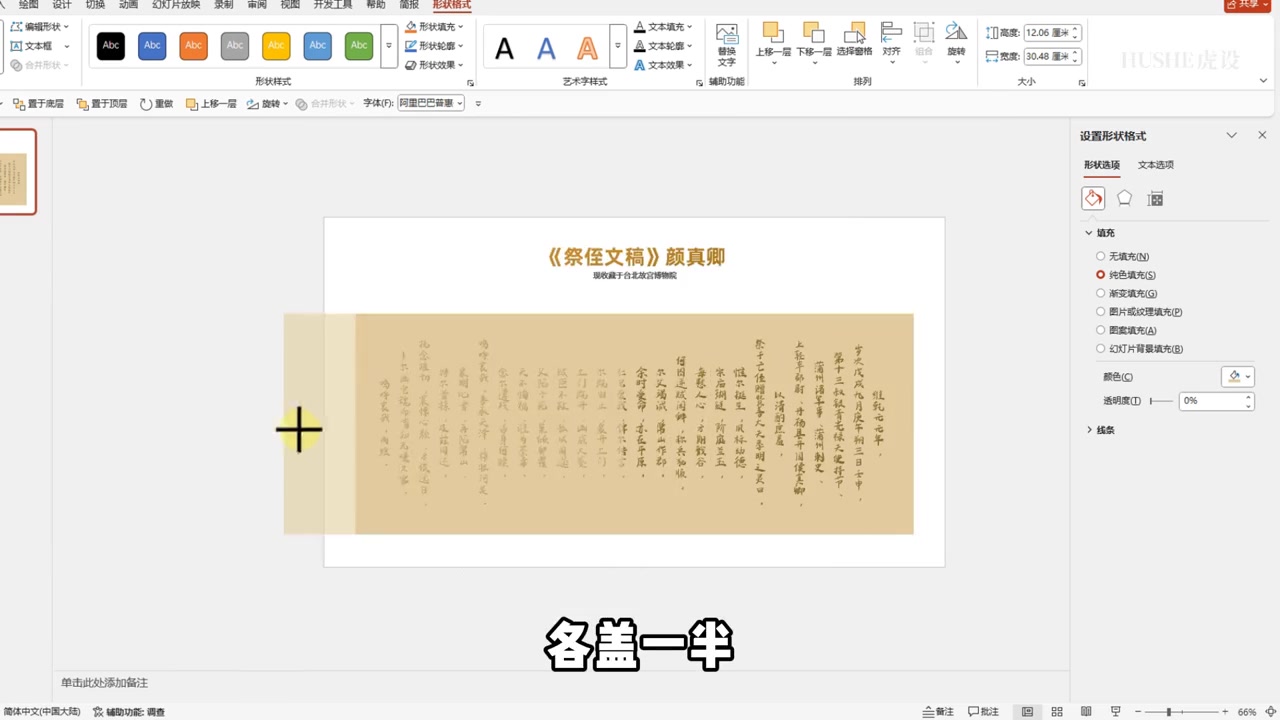Switch to Slide Sorter view icon
1280x720 pixels.
click(x=1057, y=711)
